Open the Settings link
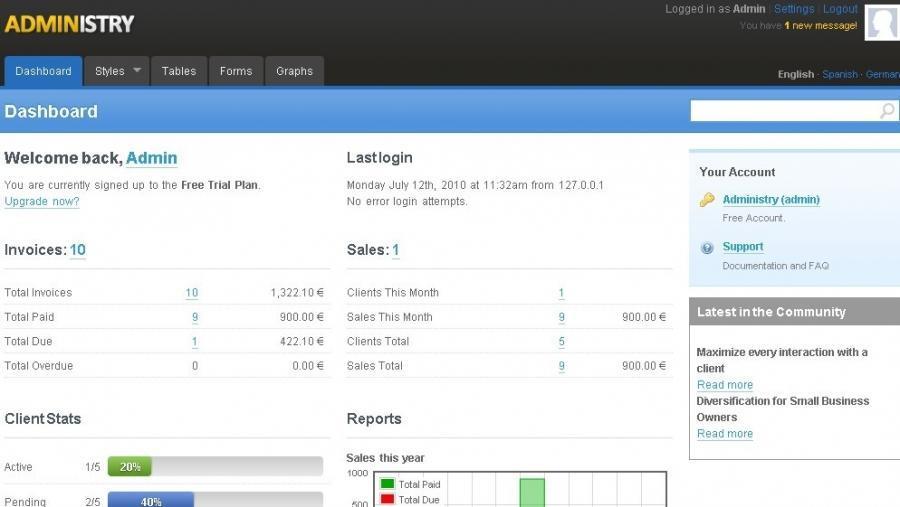 point(794,9)
